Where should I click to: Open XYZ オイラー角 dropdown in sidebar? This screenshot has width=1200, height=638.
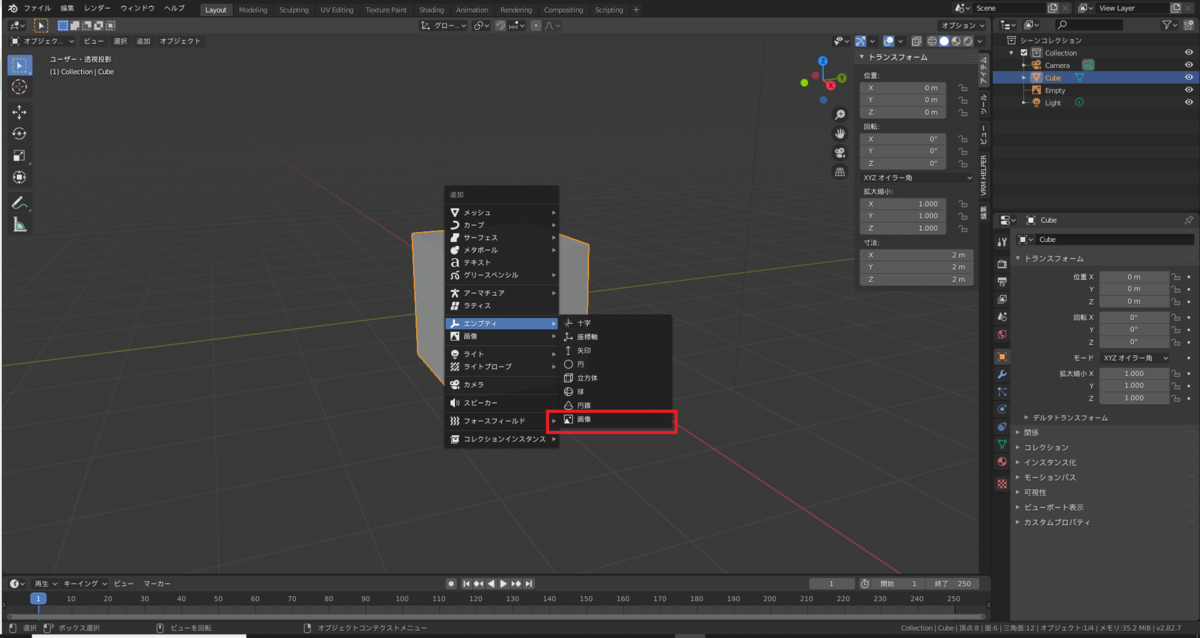pyautogui.click(x=917, y=178)
